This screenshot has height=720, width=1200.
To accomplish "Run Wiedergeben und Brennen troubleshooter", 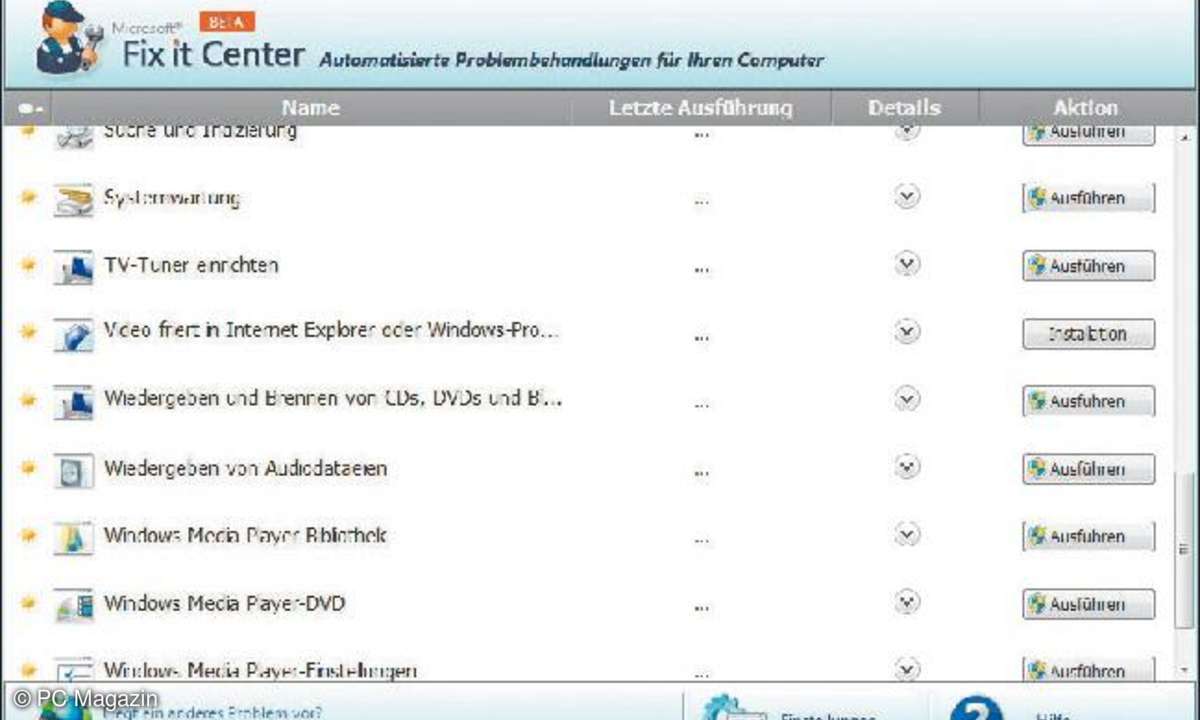I will coord(1088,401).
